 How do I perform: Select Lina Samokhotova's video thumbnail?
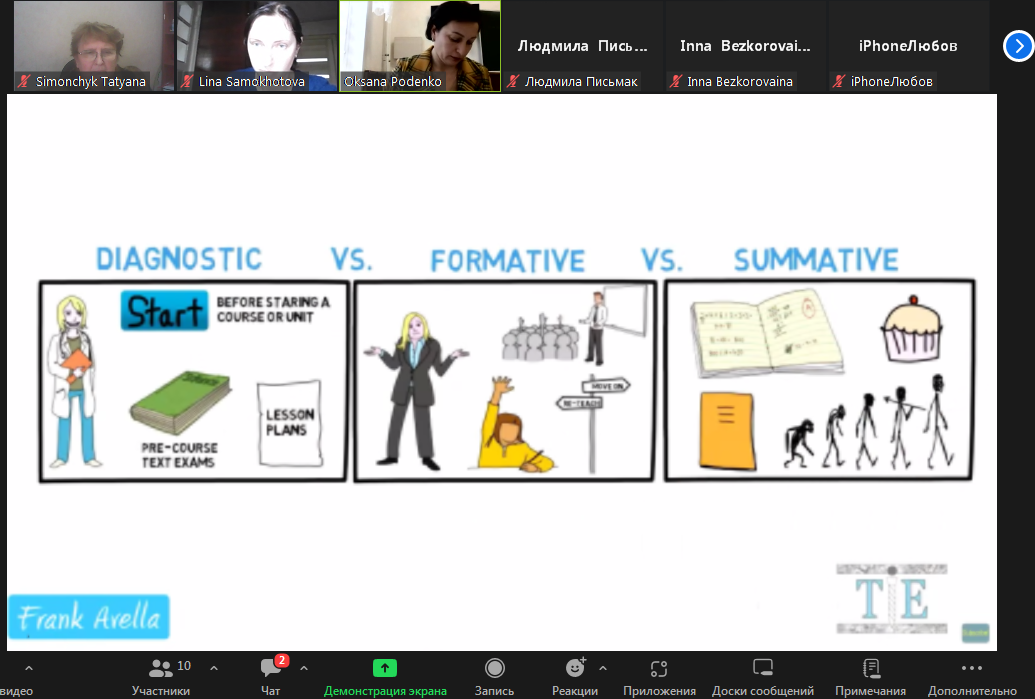[257, 40]
